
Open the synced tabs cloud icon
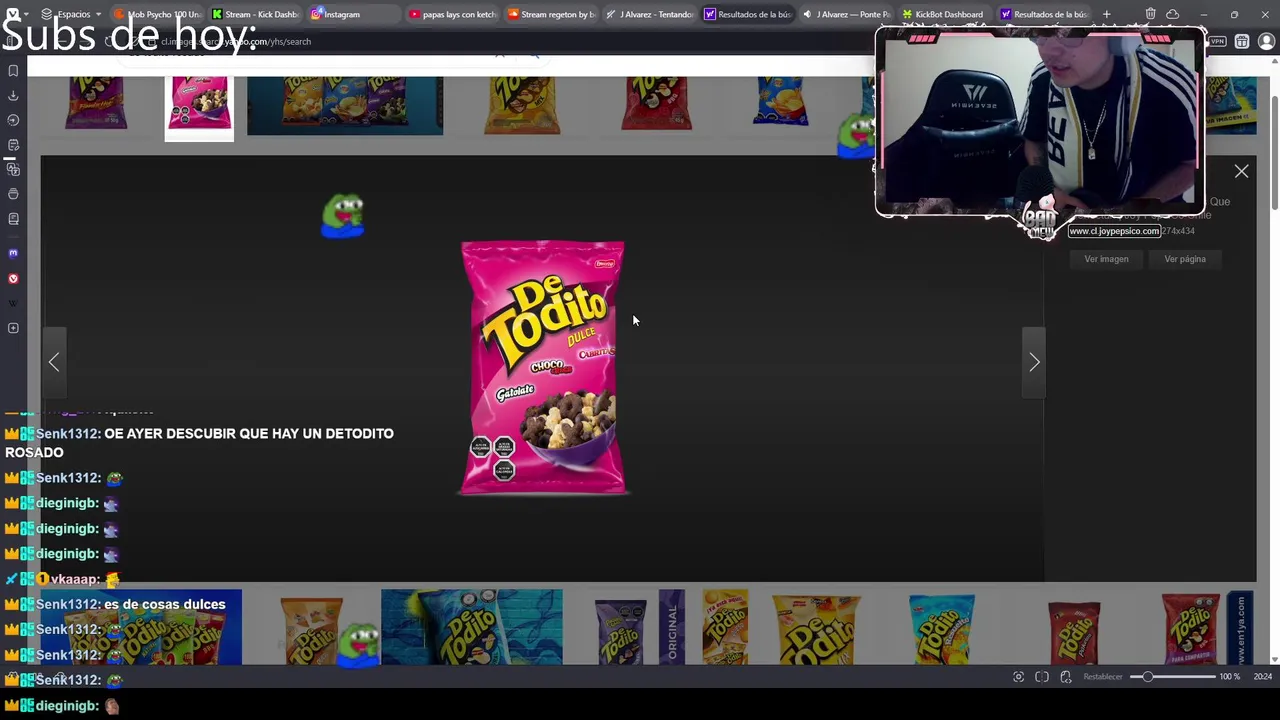[1172, 14]
